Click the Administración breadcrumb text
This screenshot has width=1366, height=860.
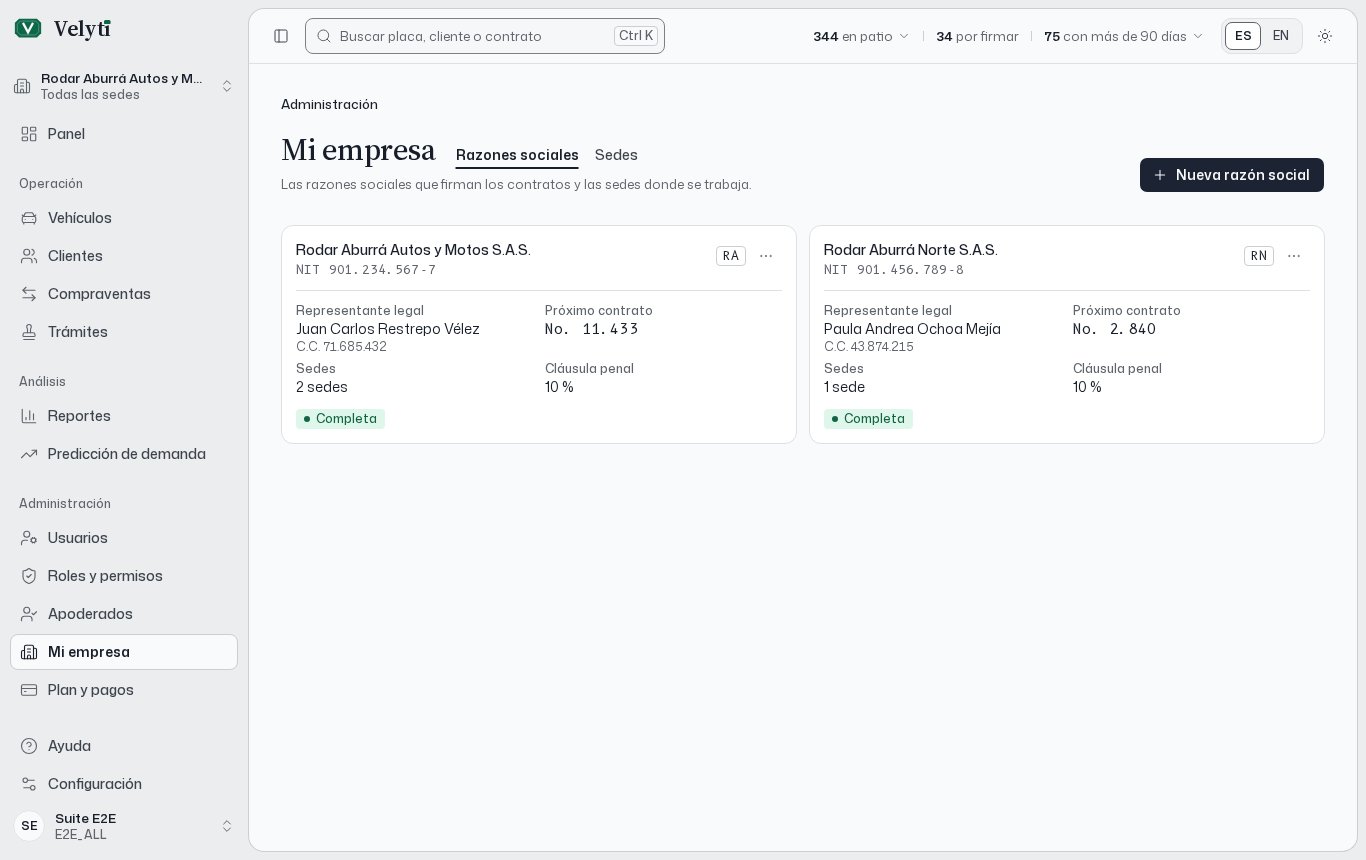pos(329,105)
